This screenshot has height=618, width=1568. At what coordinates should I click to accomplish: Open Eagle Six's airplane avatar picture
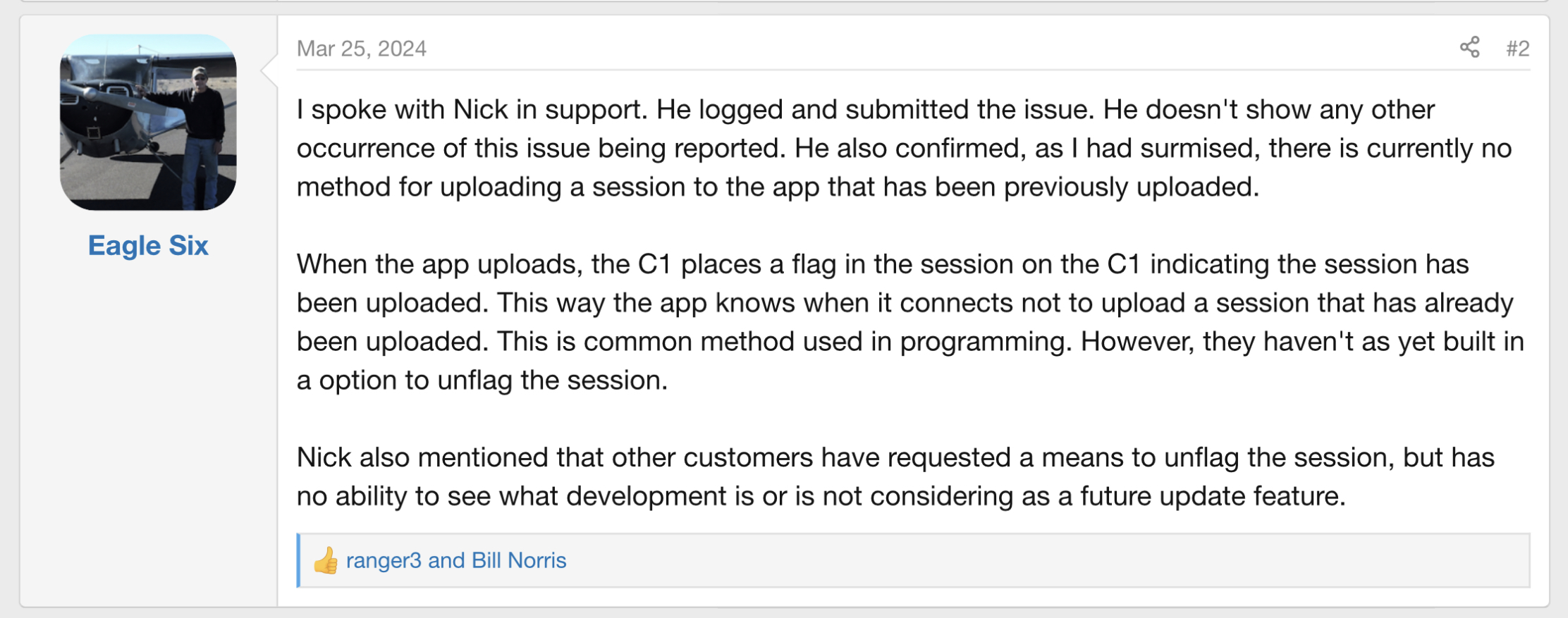point(148,123)
